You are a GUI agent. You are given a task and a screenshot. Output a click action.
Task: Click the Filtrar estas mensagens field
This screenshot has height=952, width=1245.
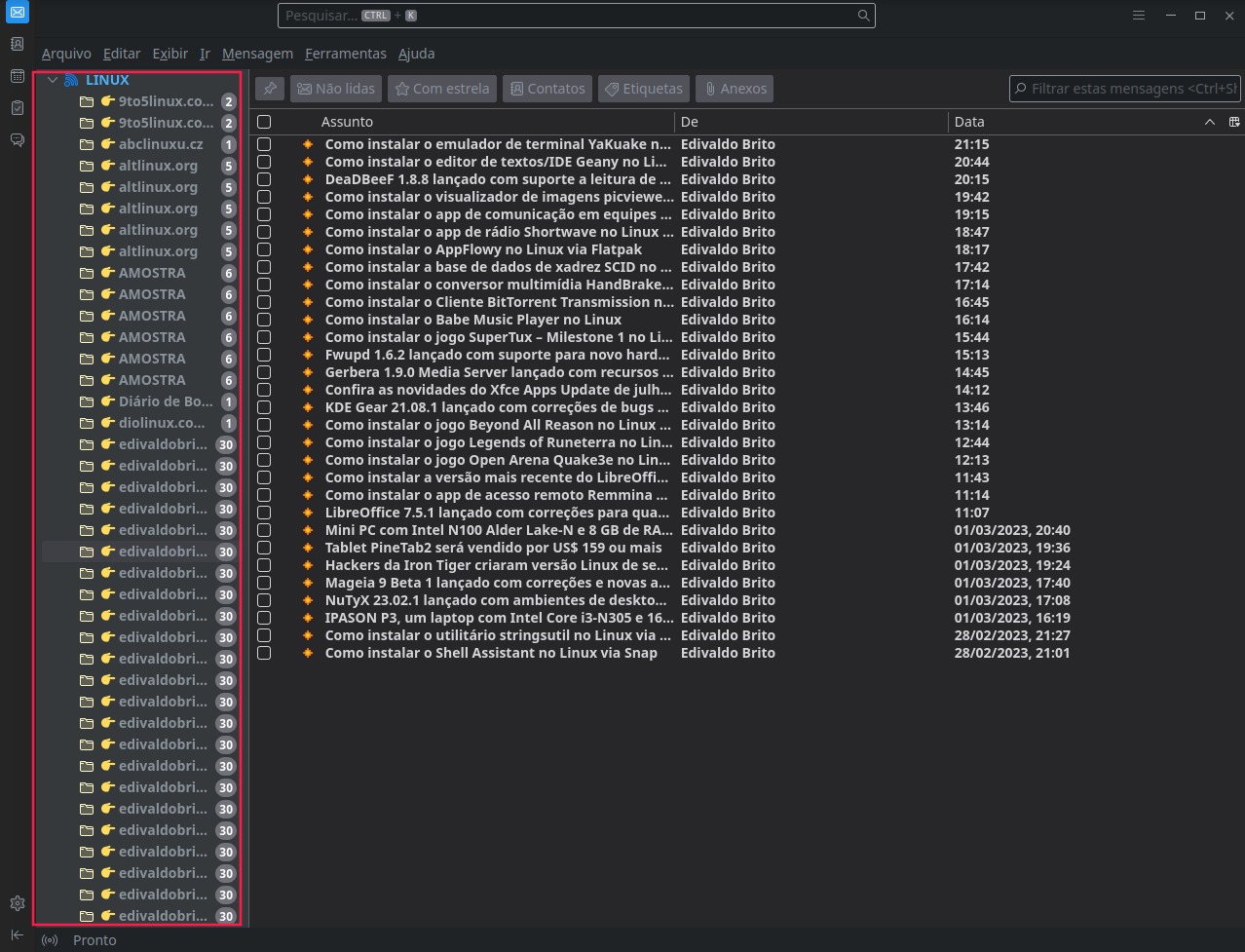pos(1130,89)
